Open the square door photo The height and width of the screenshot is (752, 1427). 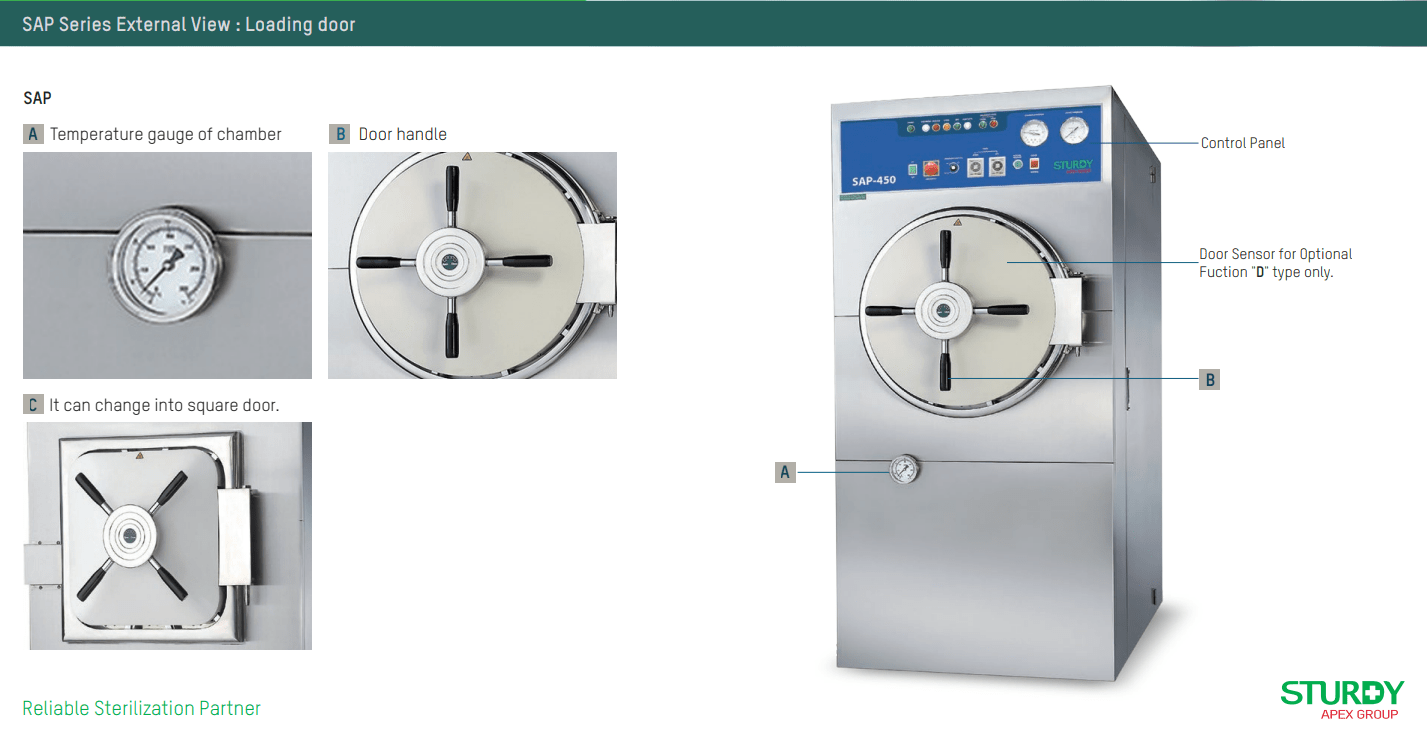pyautogui.click(x=167, y=536)
